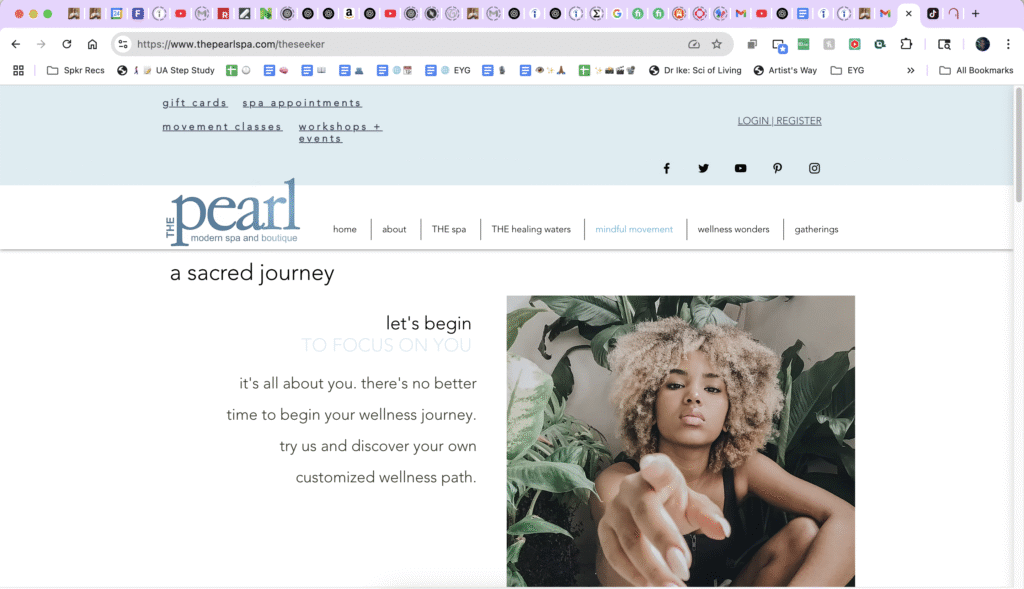
Task: Open the All Bookmarks folder
Action: pyautogui.click(x=976, y=71)
